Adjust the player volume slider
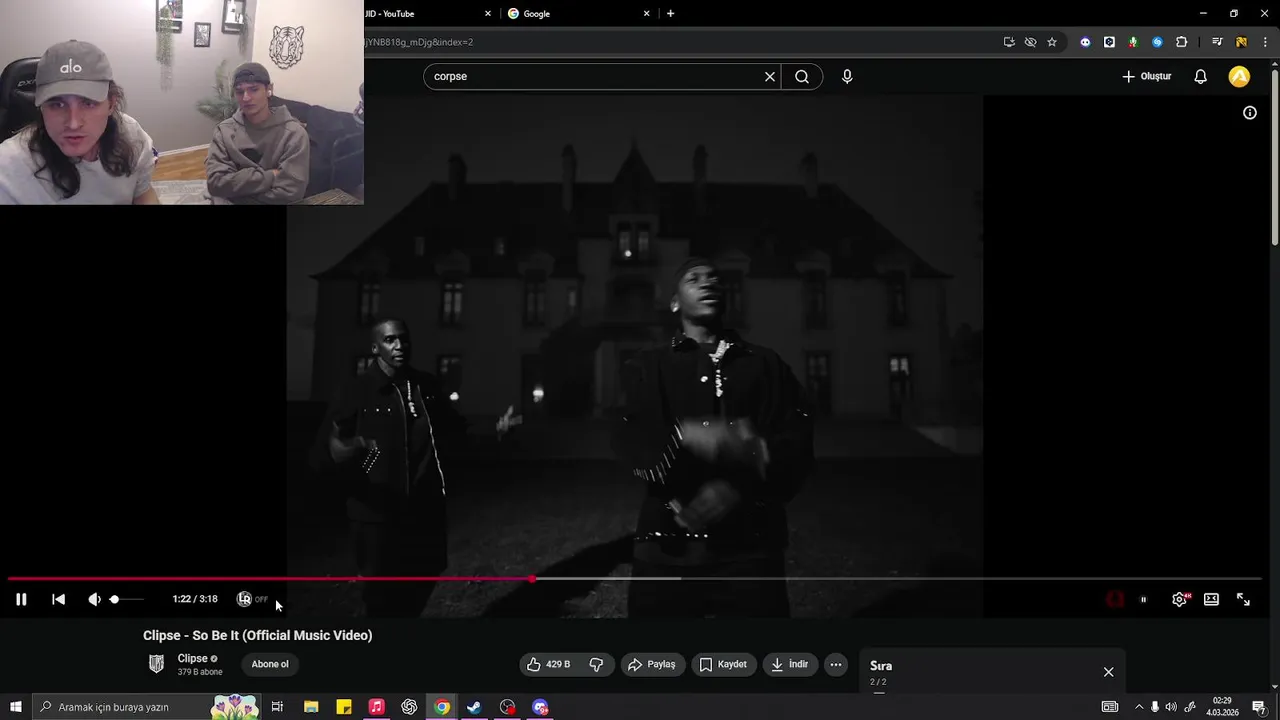1280x720 pixels. click(x=127, y=599)
